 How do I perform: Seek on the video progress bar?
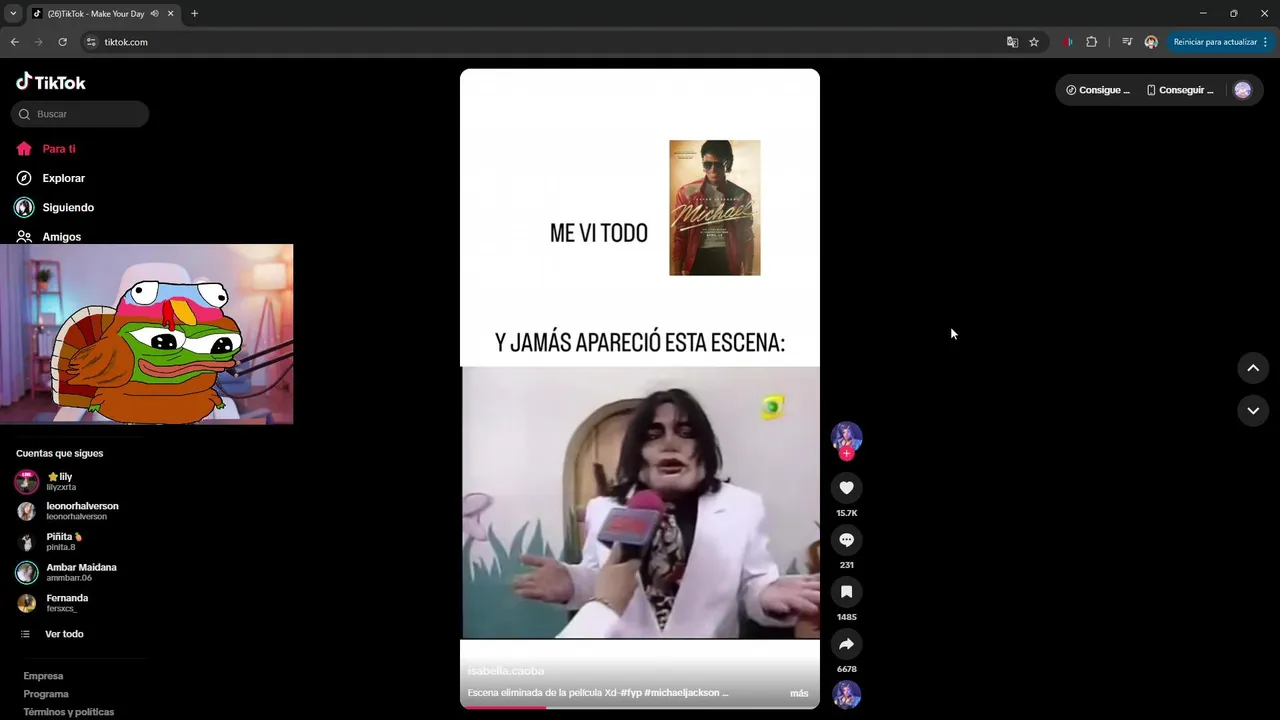(x=640, y=707)
